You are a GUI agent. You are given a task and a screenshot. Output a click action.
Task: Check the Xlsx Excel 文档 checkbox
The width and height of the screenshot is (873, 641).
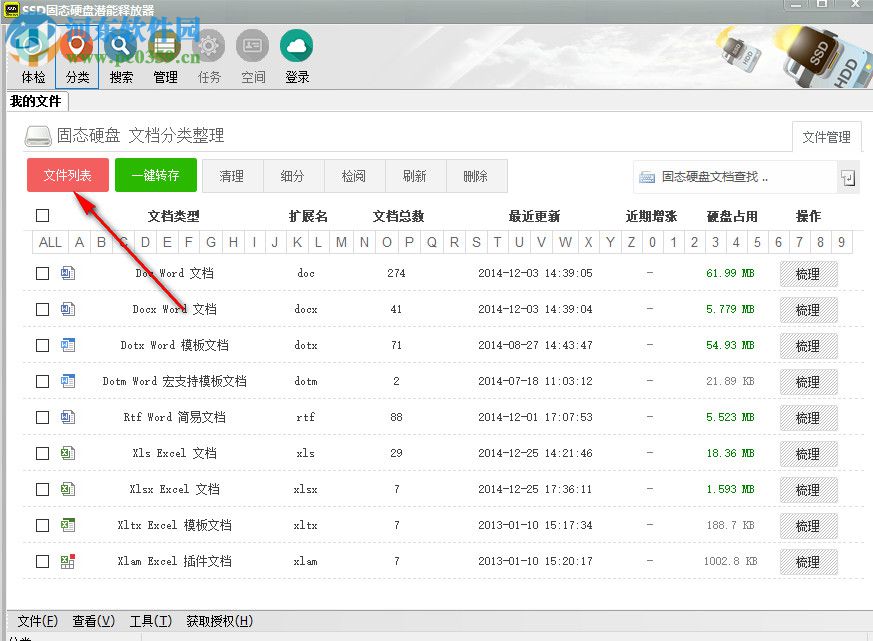[42, 490]
